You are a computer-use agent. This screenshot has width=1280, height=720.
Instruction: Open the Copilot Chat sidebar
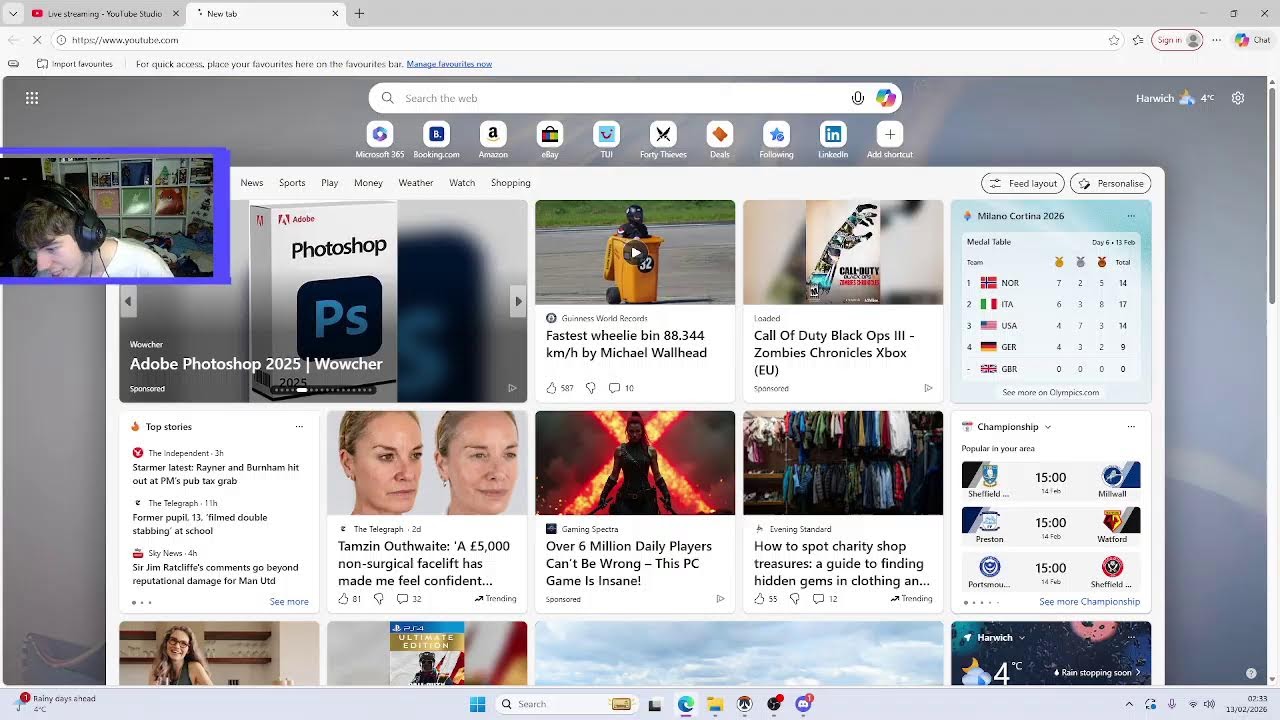1252,40
